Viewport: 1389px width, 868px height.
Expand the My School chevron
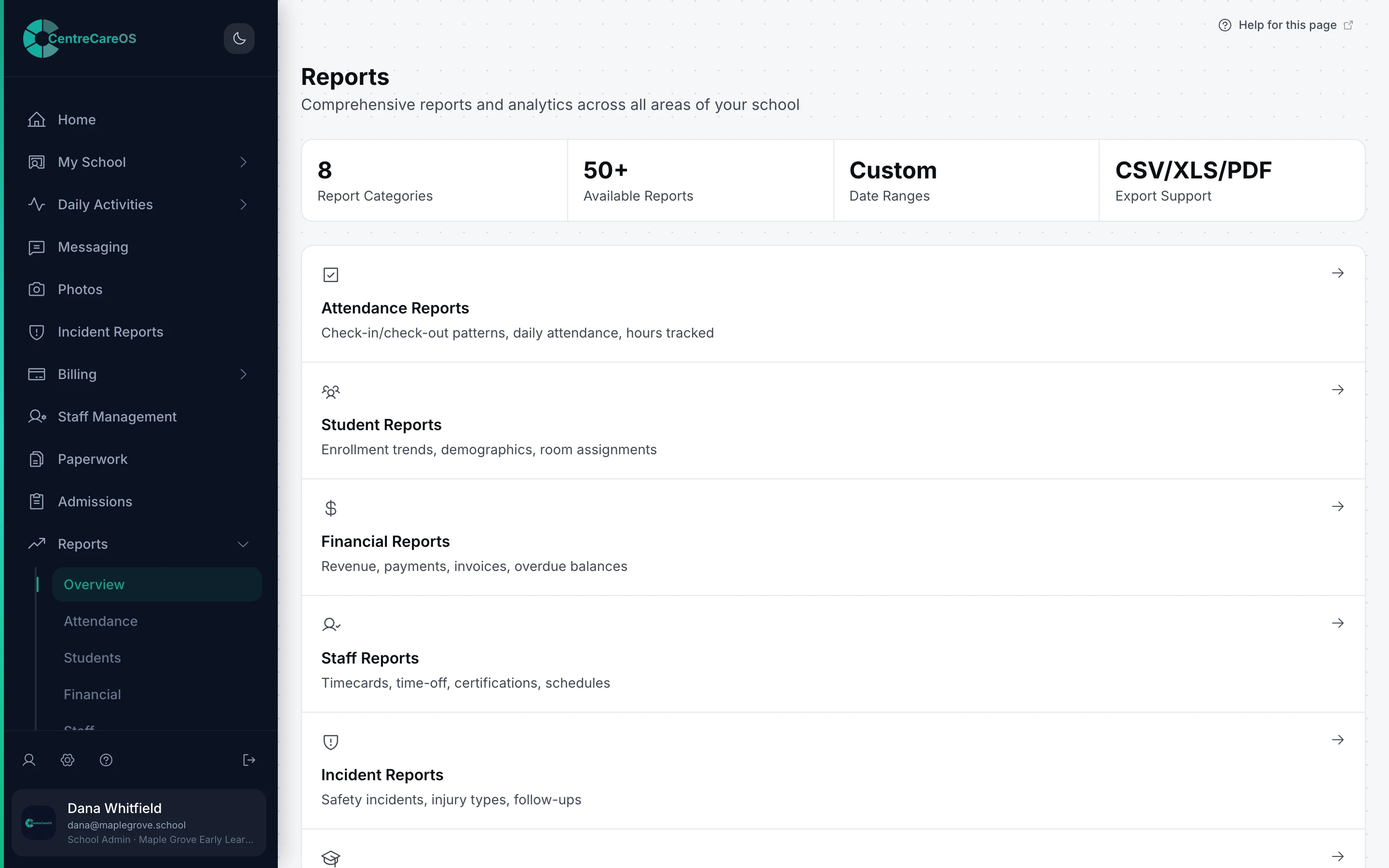[x=244, y=162]
